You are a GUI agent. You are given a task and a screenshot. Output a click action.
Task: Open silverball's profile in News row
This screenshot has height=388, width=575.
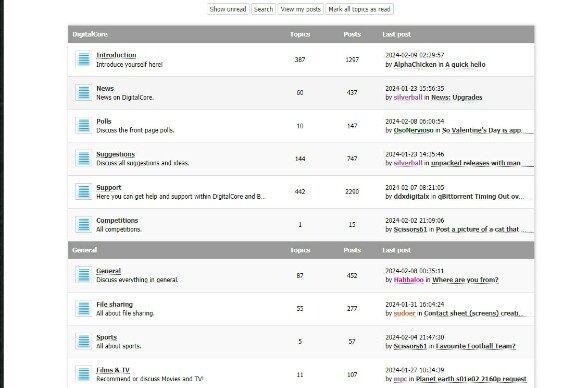(408, 98)
